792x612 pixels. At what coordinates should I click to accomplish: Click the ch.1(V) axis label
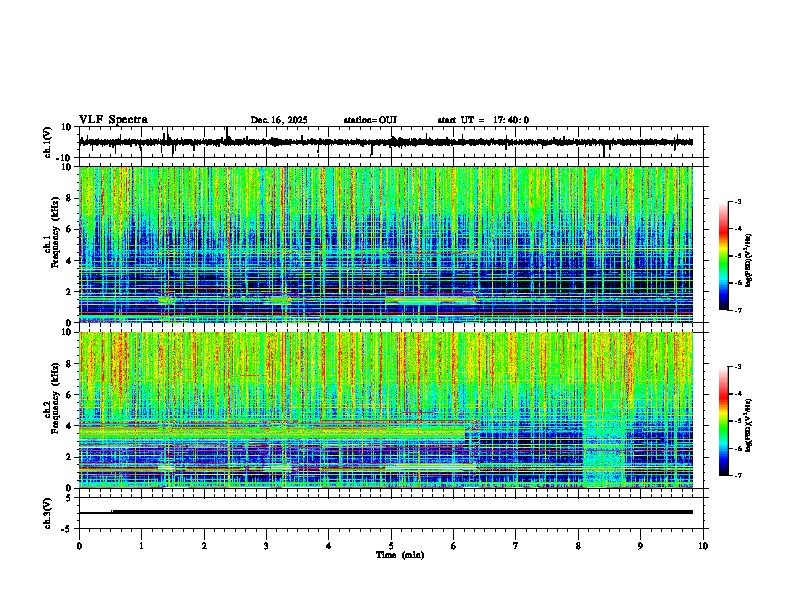(x=48, y=142)
